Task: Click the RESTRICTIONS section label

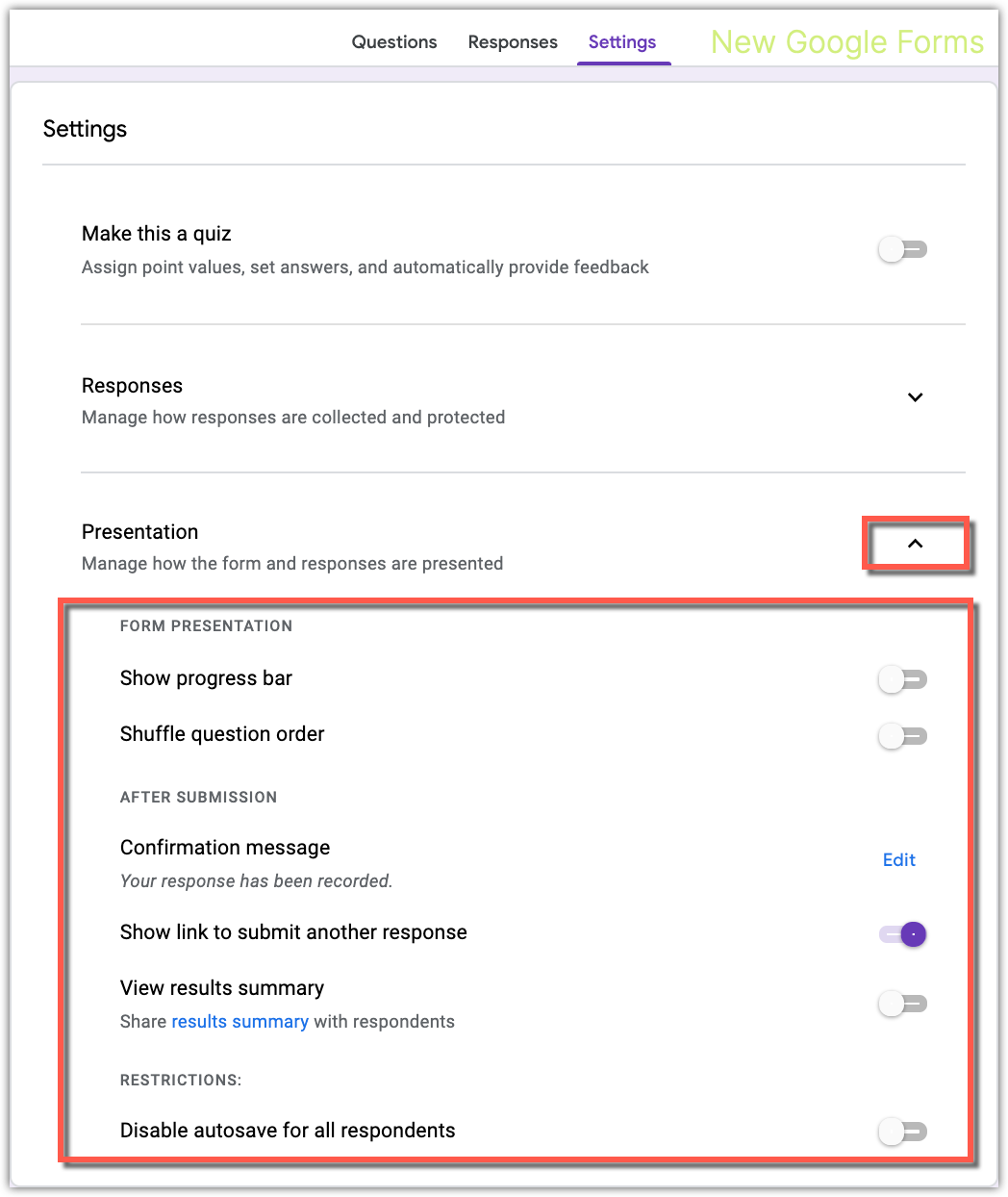Action: point(180,1080)
